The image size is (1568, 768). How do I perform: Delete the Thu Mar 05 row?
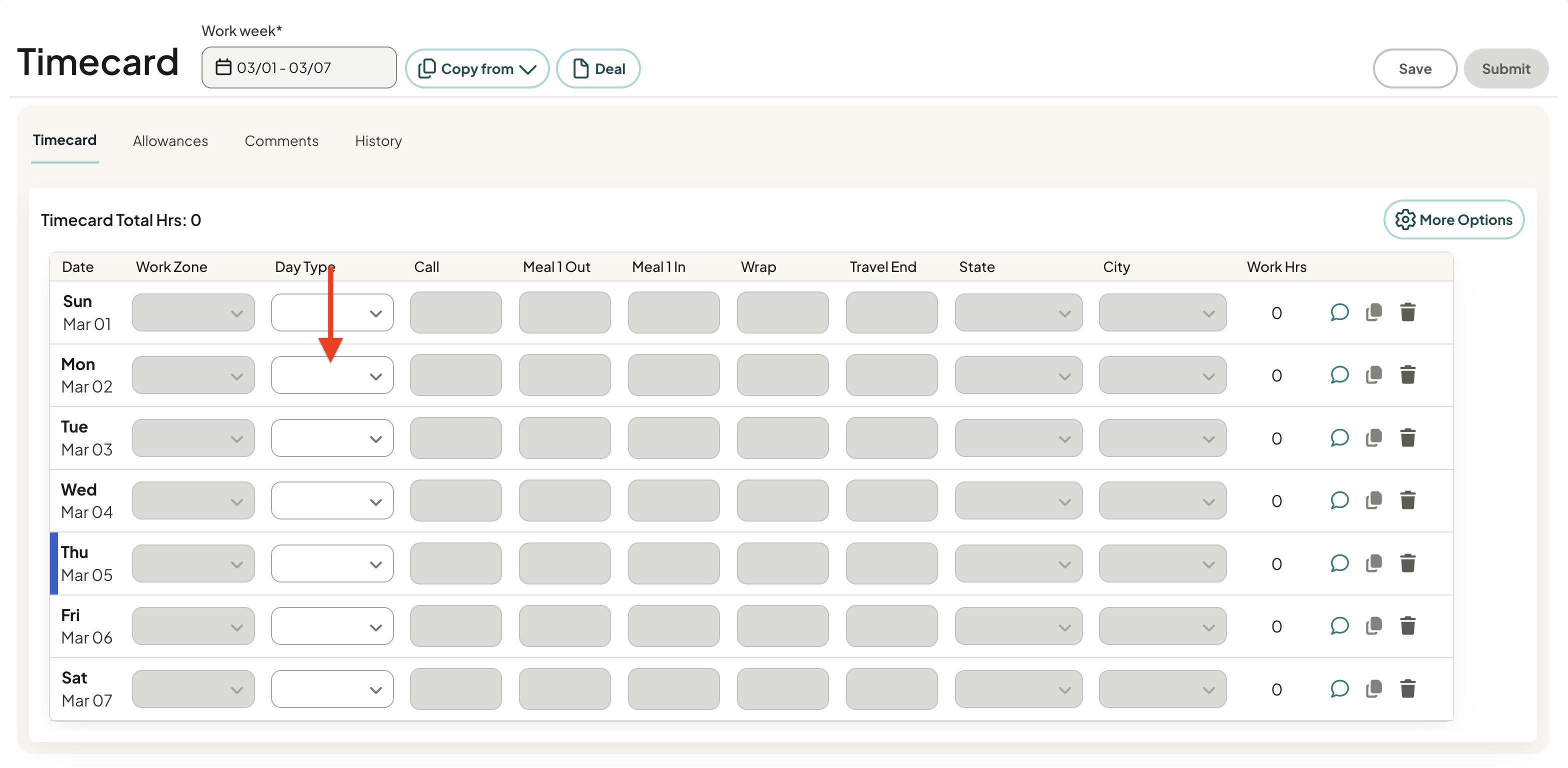[x=1407, y=563]
